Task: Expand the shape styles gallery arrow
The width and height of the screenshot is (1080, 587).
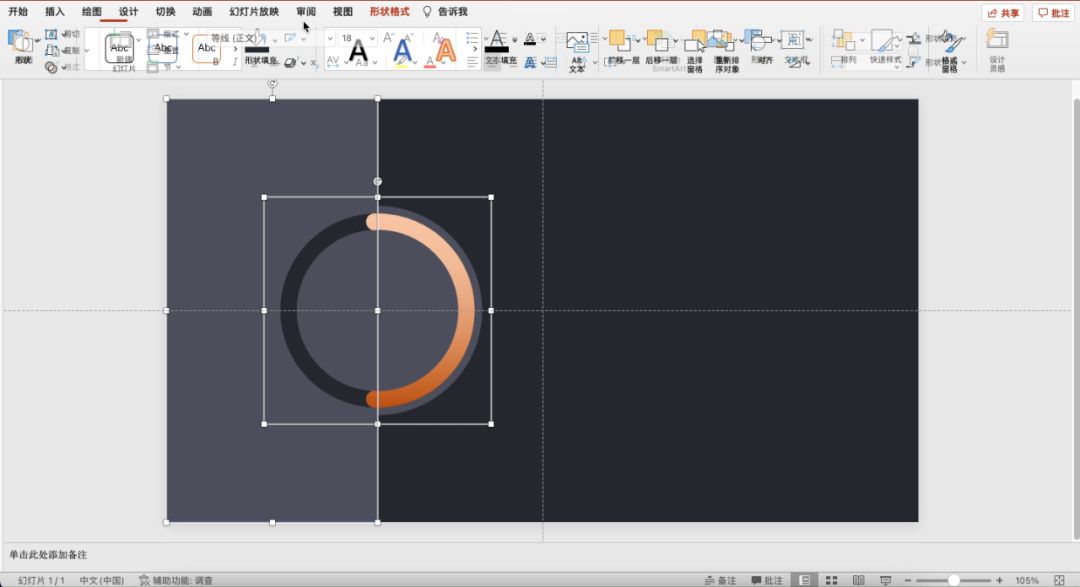Action: (236, 49)
